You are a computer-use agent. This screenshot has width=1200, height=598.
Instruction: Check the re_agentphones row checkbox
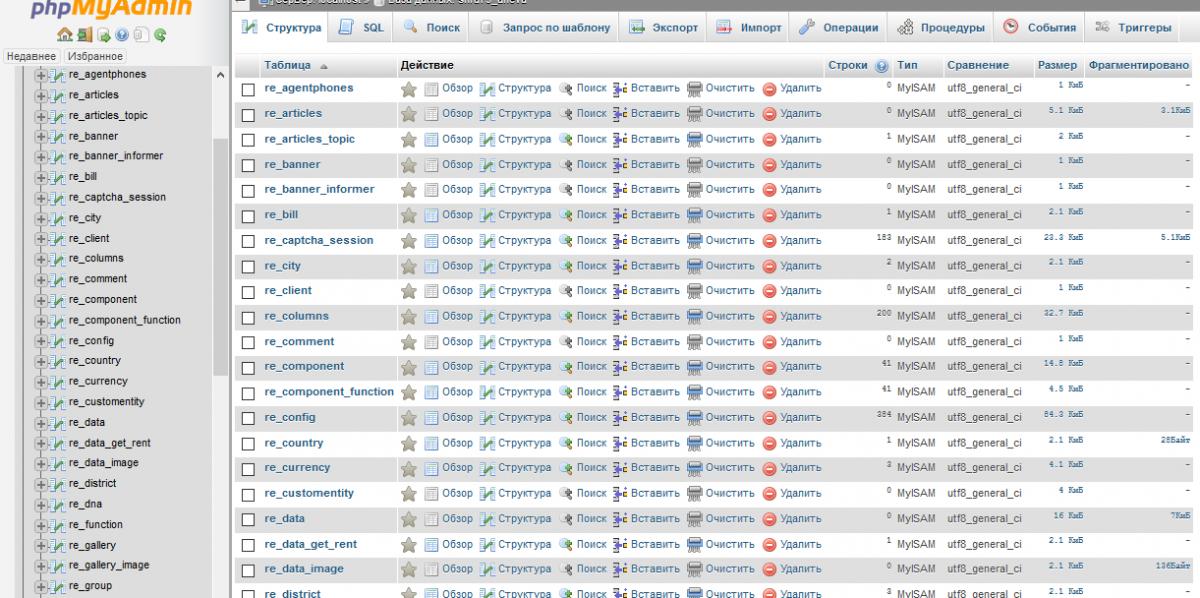[249, 89]
